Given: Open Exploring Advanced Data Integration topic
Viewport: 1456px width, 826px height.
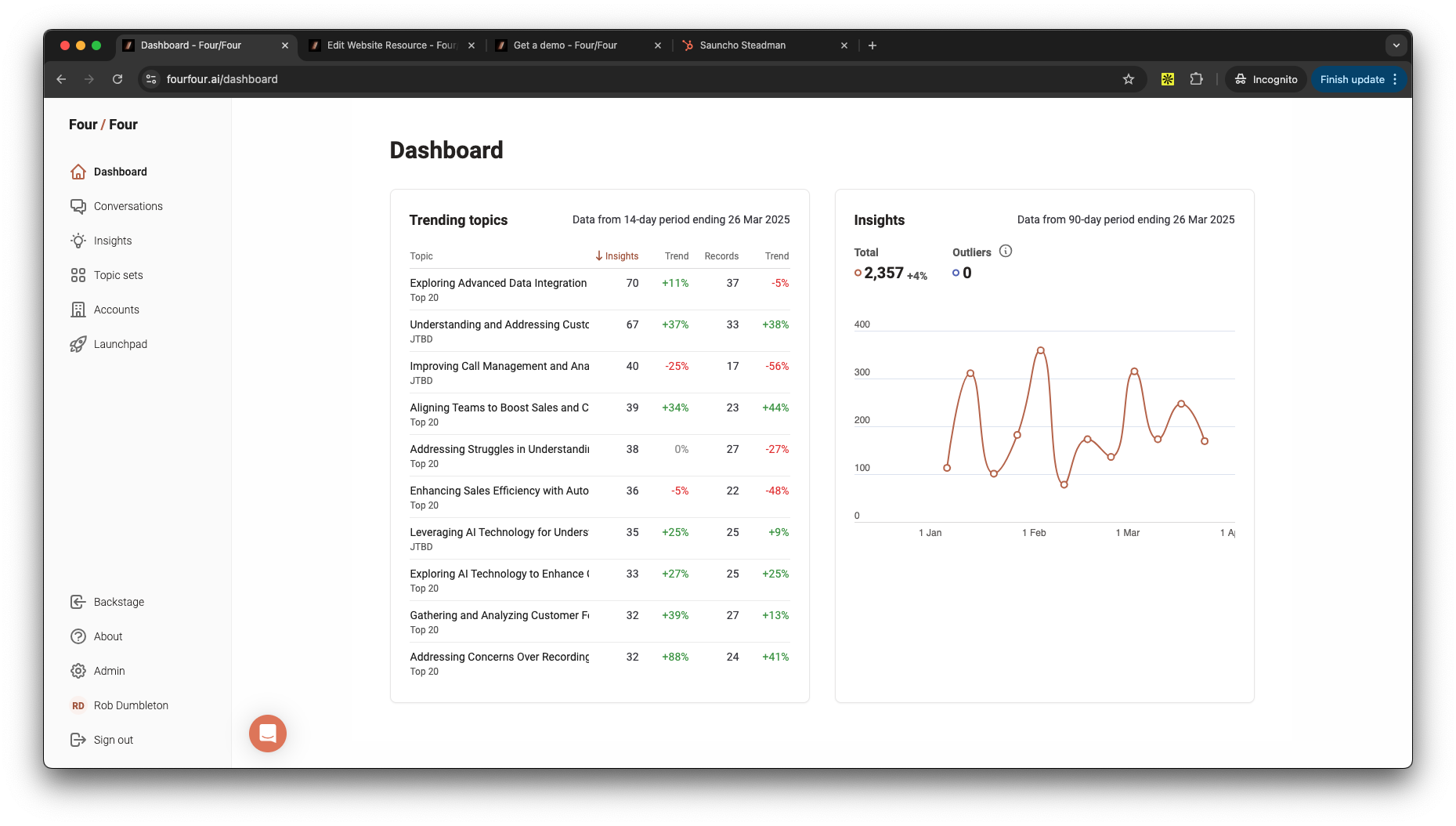Looking at the screenshot, I should (498, 283).
